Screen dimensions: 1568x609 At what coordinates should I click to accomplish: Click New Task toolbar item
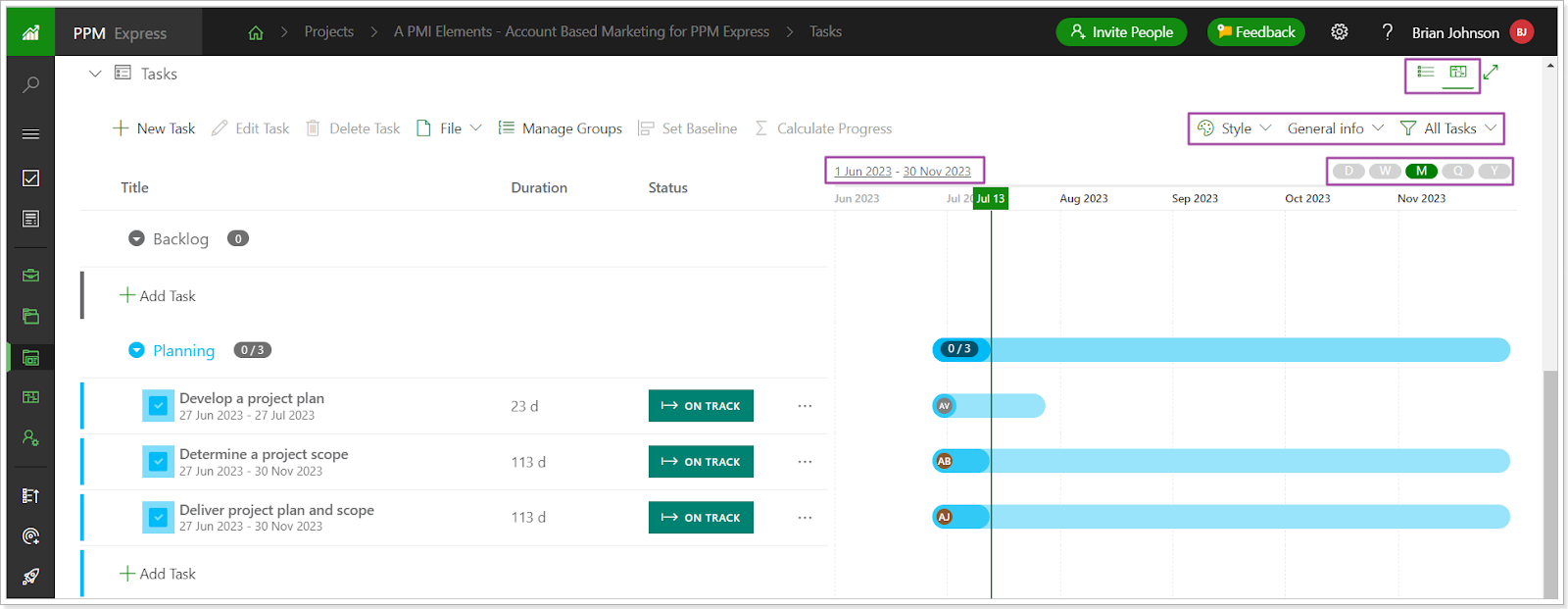[x=154, y=128]
